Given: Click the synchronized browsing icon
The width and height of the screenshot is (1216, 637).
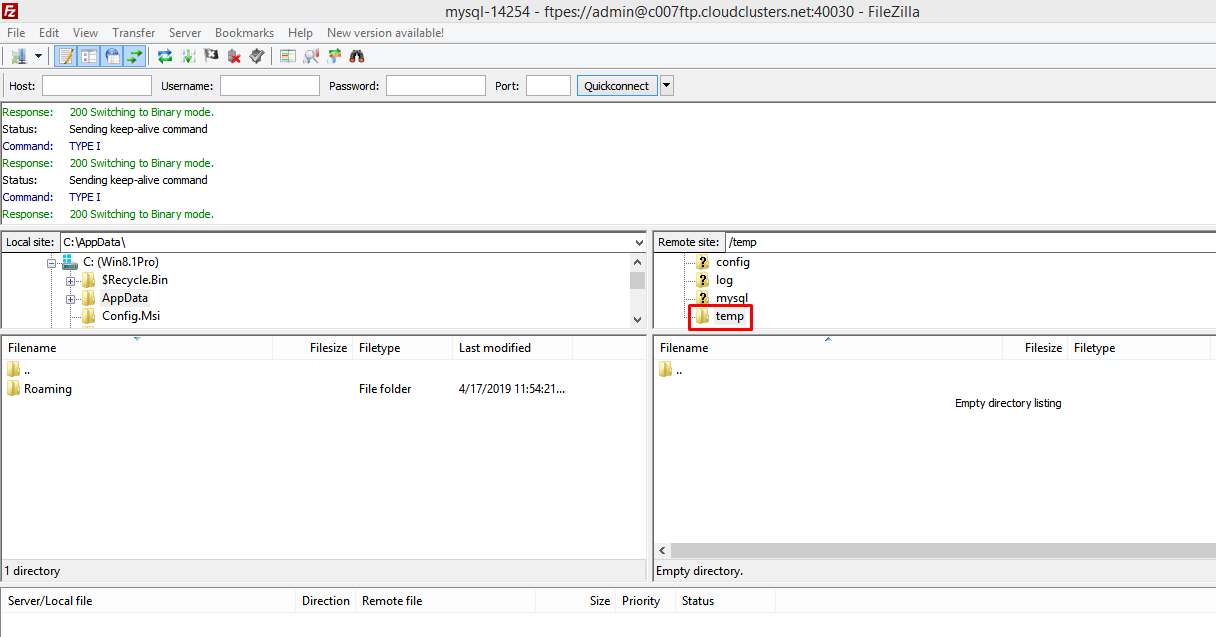Looking at the screenshot, I should [x=334, y=56].
